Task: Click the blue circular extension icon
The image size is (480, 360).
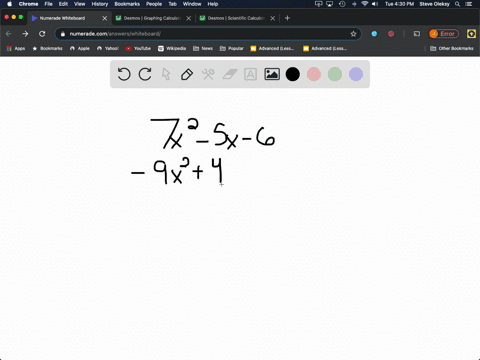Action: pyautogui.click(x=374, y=34)
